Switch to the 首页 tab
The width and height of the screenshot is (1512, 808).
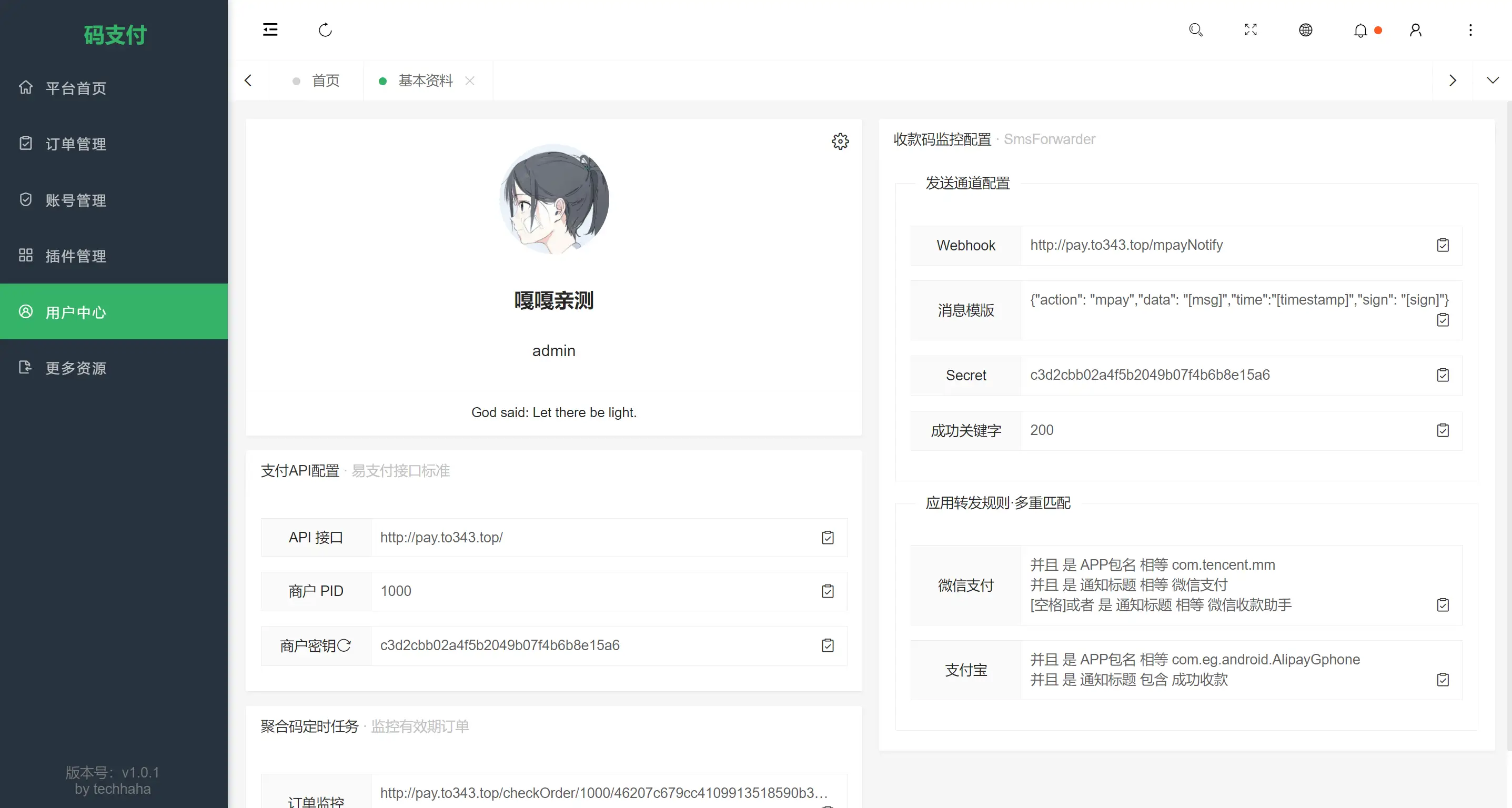coord(326,81)
